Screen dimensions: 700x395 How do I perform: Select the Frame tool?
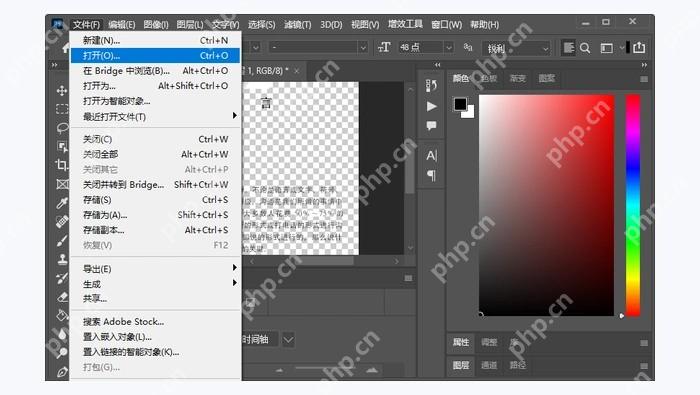[62, 184]
